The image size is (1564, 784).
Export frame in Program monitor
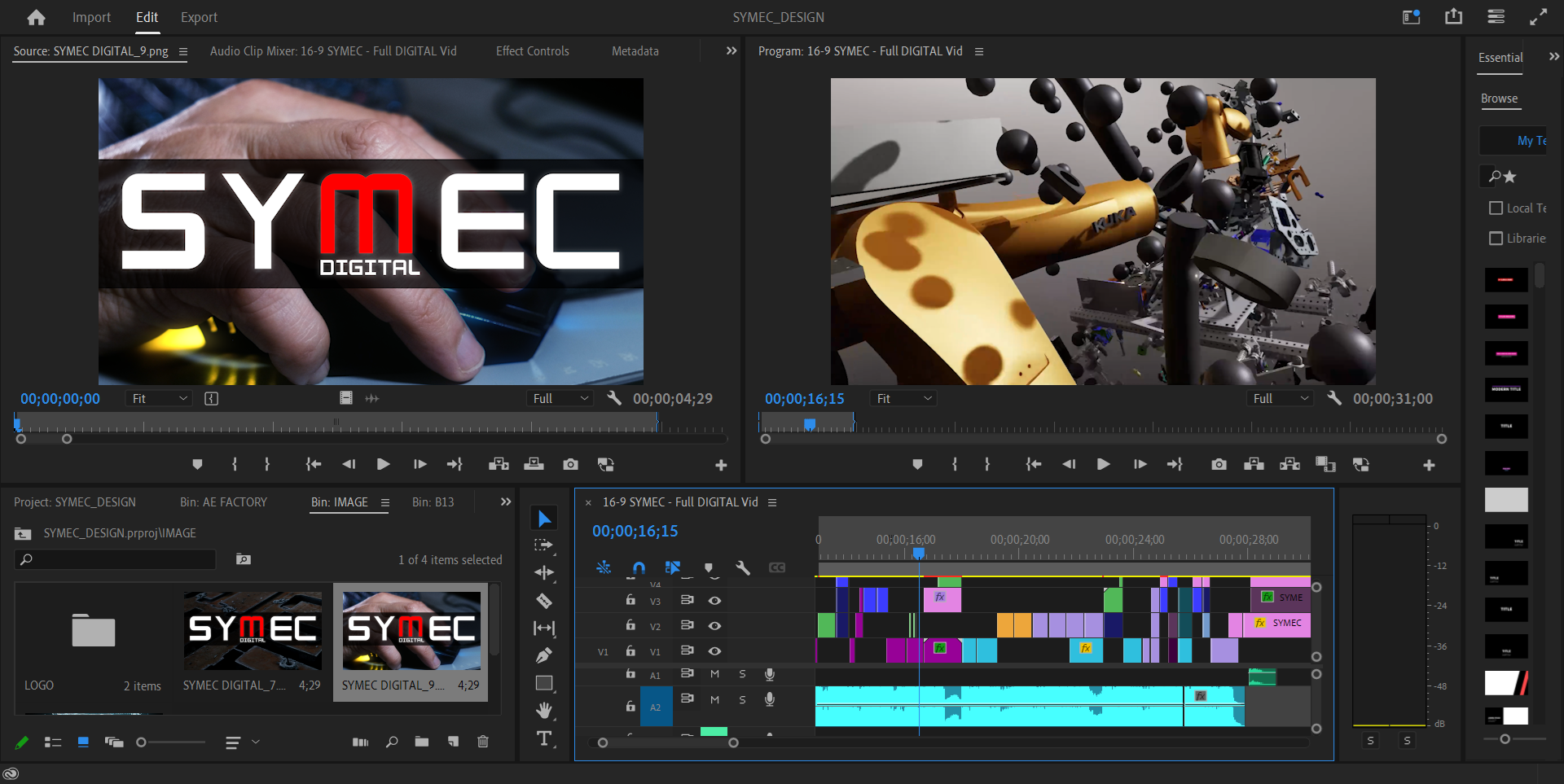1219,464
